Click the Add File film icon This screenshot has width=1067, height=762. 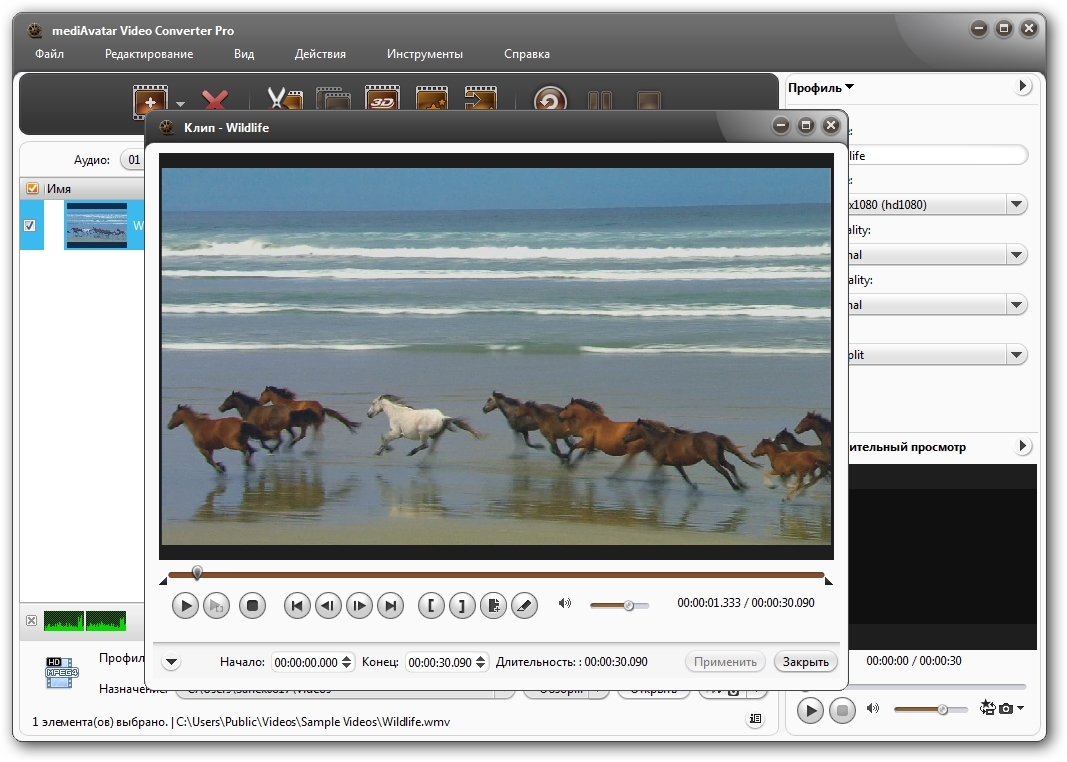click(150, 101)
